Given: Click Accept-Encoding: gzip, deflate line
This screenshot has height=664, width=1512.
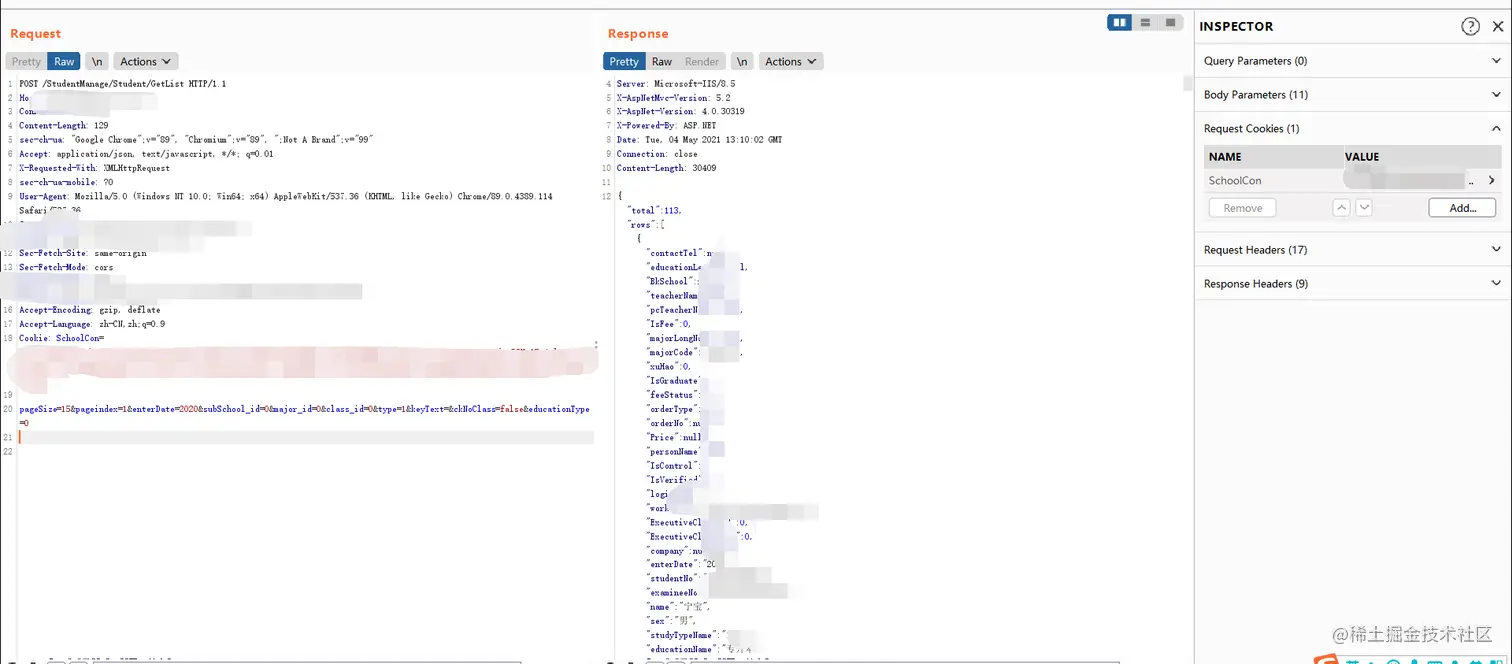Looking at the screenshot, I should [x=90, y=310].
